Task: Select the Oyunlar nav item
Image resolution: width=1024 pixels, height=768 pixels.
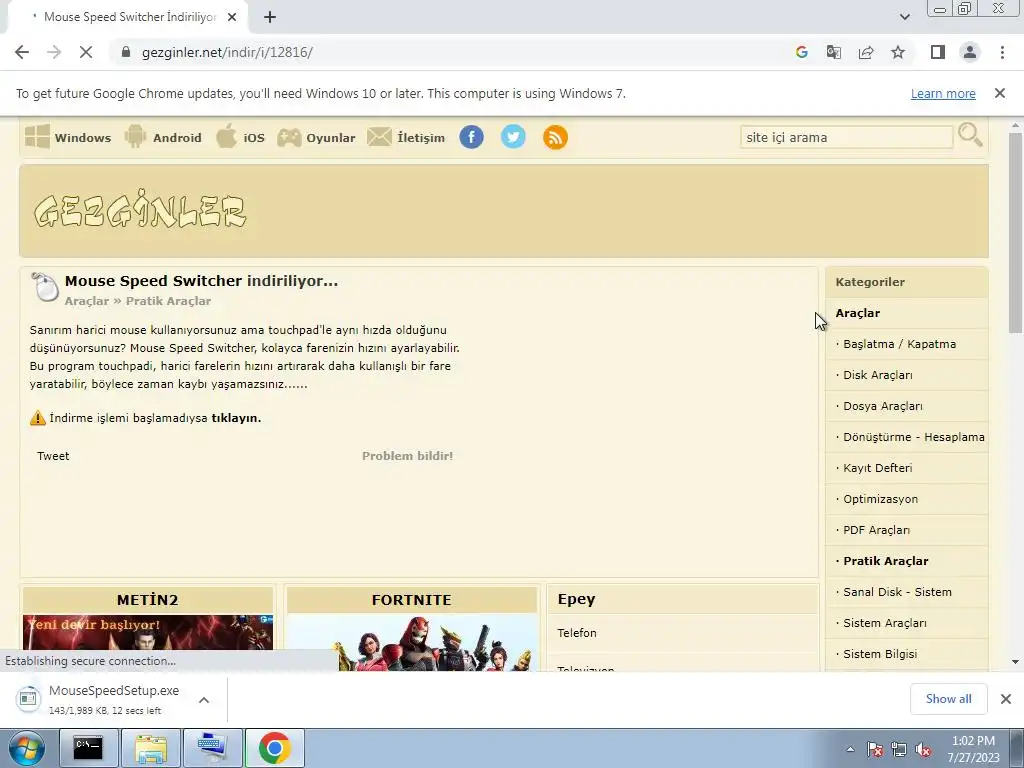Action: [x=316, y=137]
